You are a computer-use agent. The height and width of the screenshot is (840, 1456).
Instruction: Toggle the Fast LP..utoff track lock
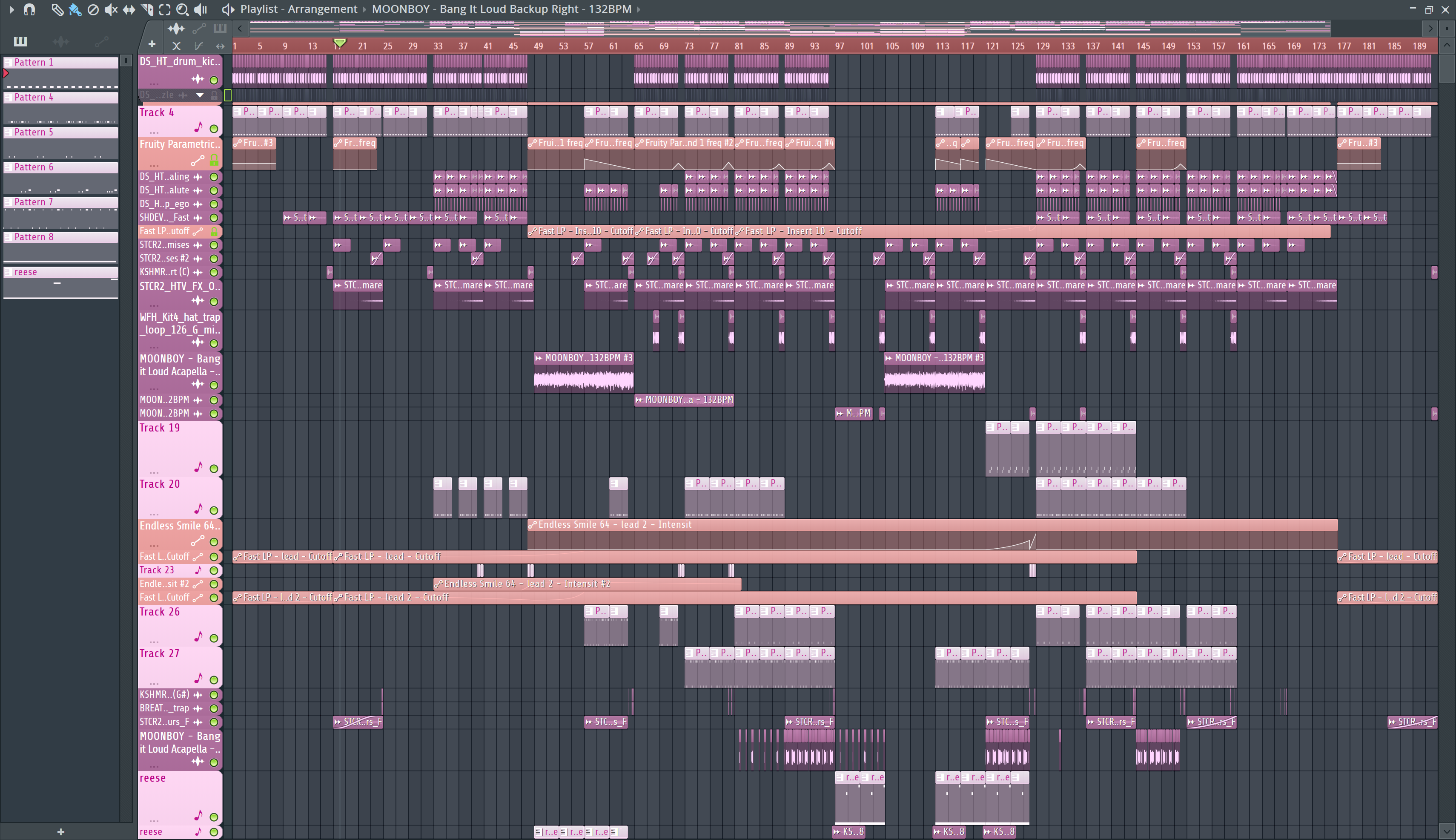coord(214,231)
